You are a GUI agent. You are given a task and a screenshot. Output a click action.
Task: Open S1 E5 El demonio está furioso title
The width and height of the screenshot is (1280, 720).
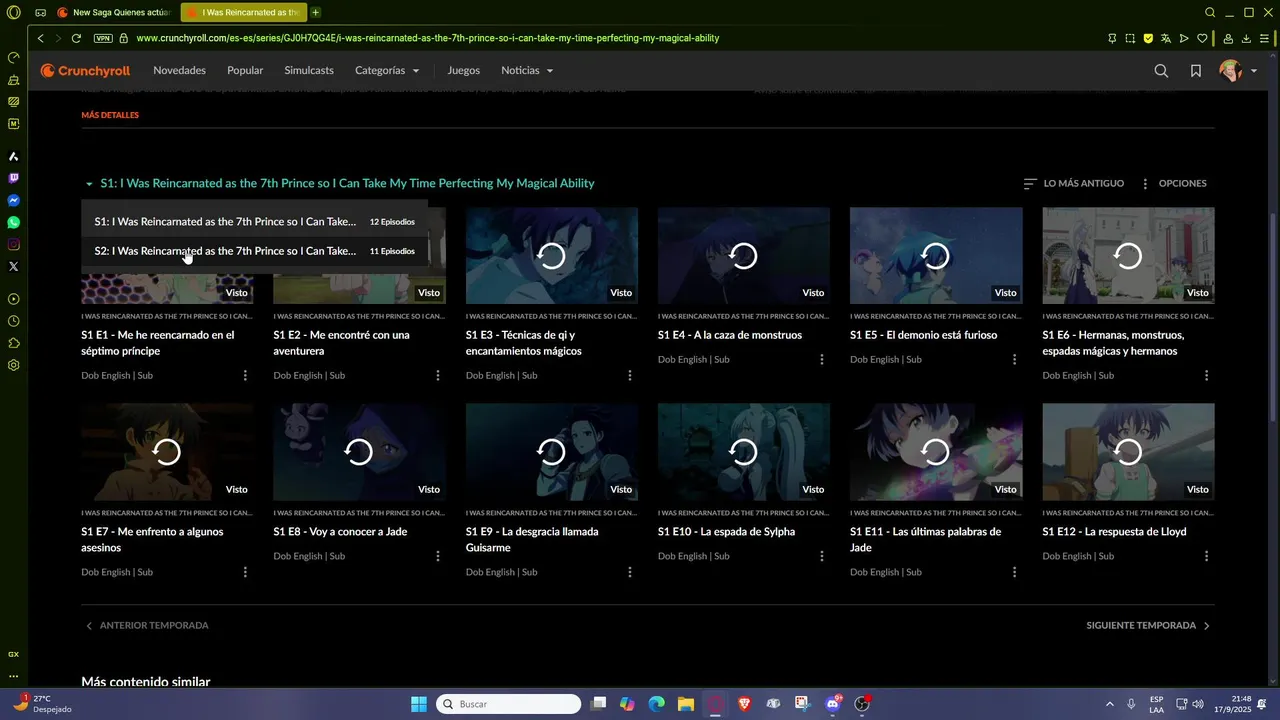pos(923,335)
